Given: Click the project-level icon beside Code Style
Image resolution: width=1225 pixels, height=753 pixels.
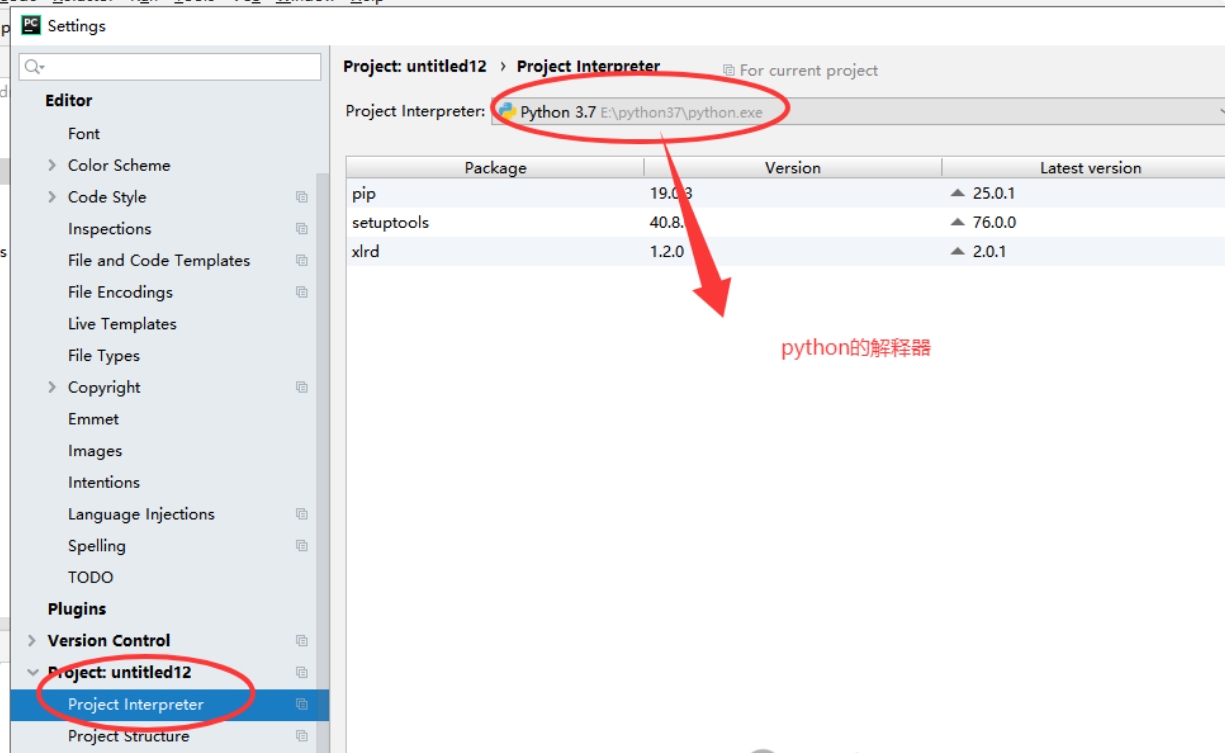Looking at the screenshot, I should (302, 197).
